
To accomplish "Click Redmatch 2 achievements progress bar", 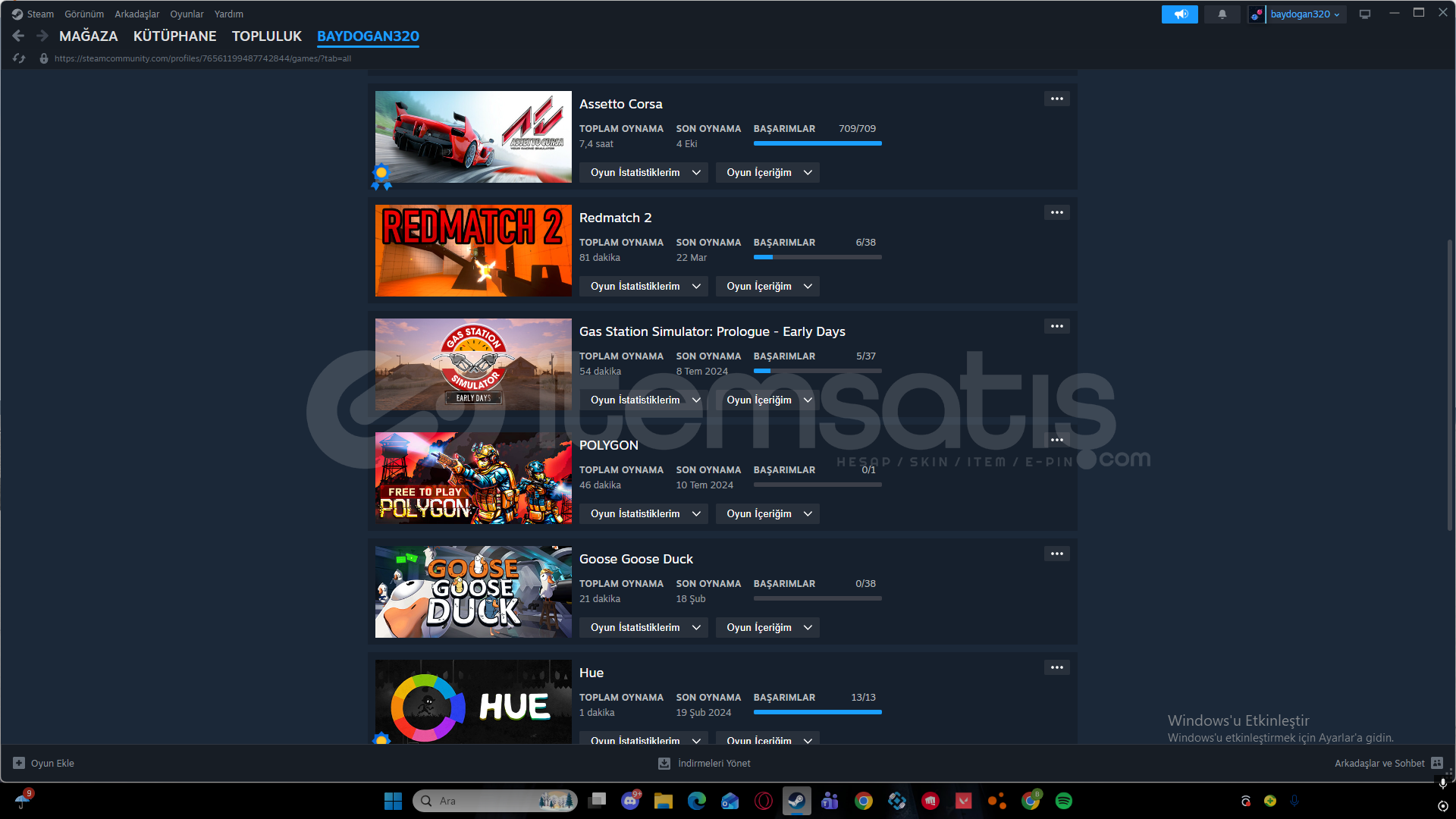I will point(817,257).
